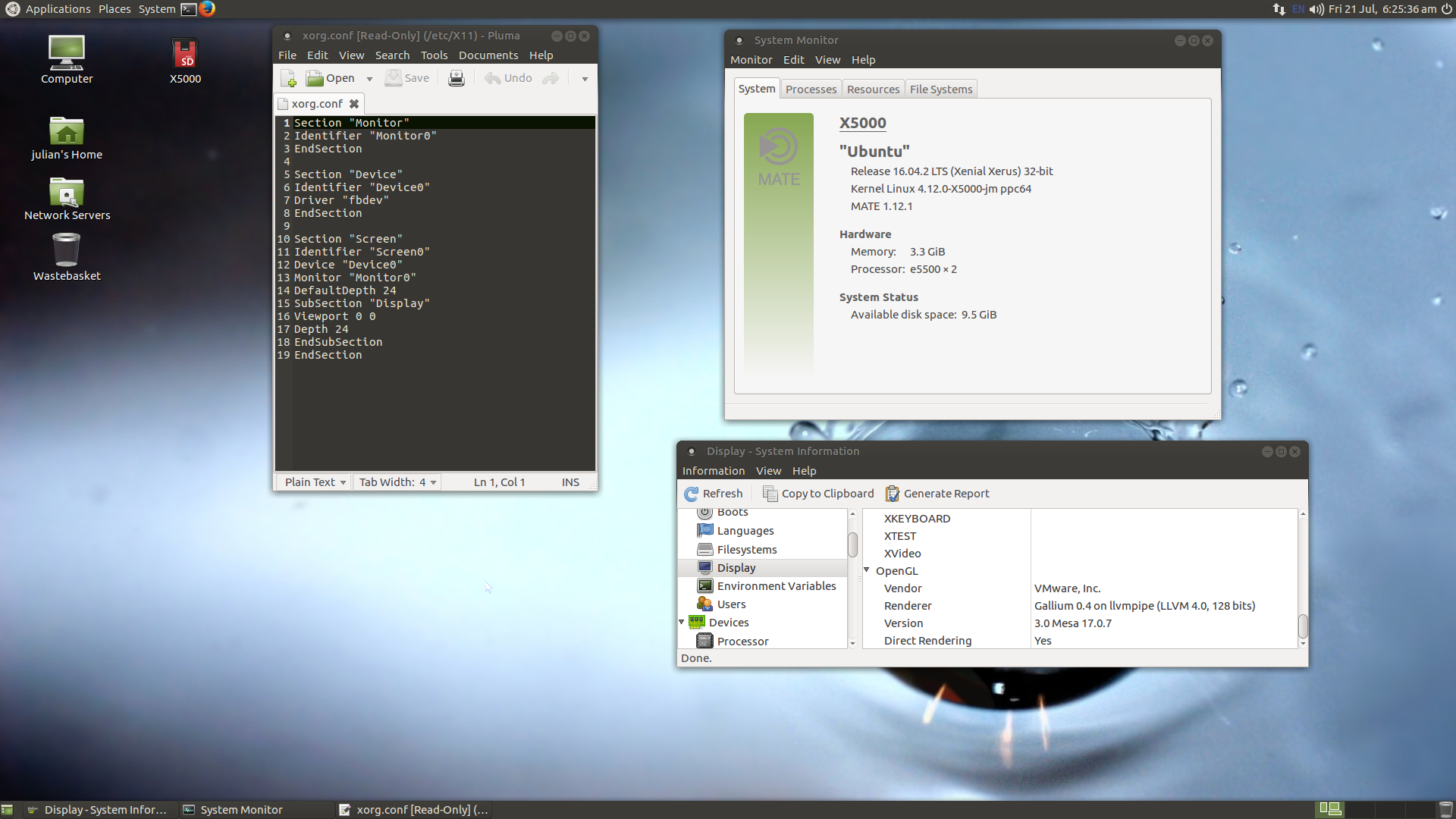
Task: Click the volume icon in system tray
Action: click(1316, 9)
